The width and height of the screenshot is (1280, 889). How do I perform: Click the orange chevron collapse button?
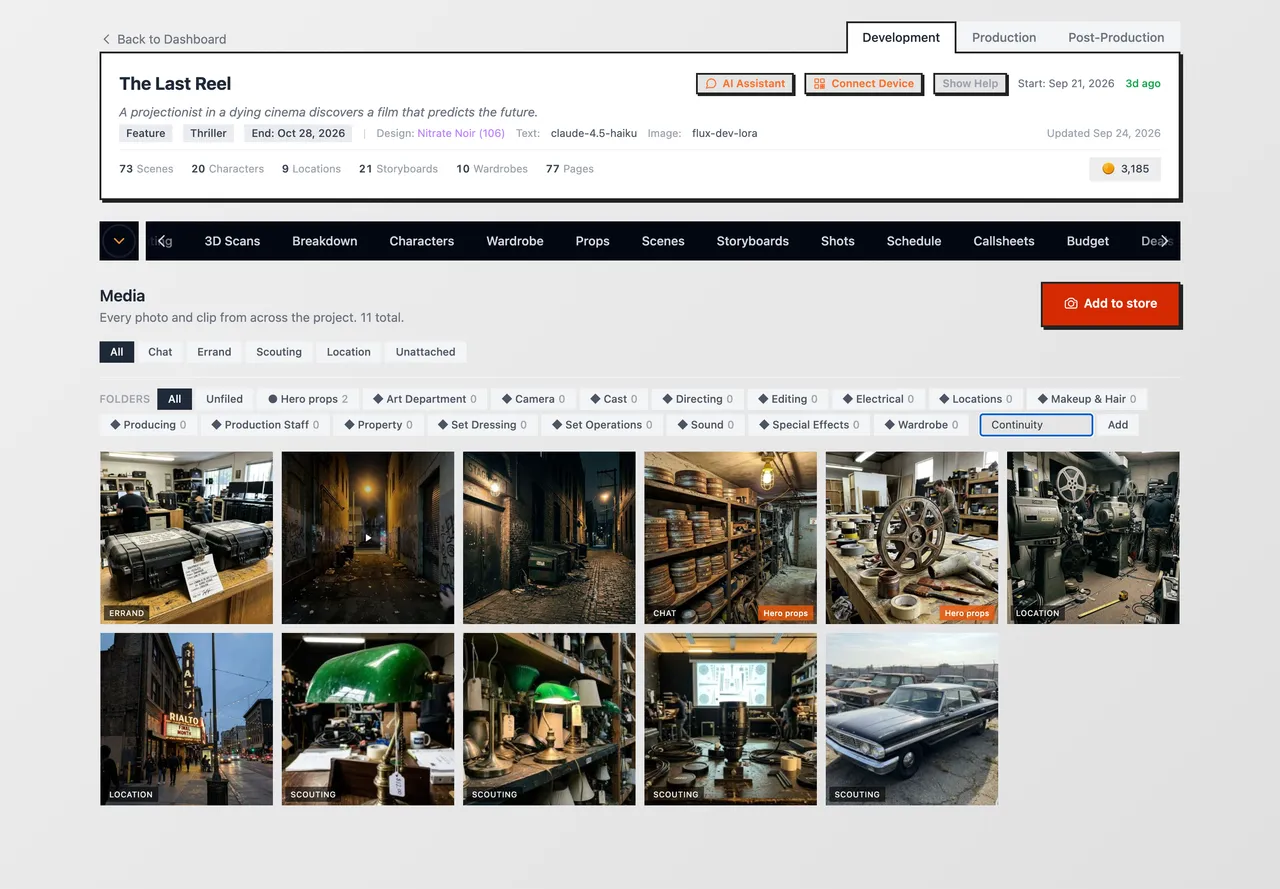119,241
